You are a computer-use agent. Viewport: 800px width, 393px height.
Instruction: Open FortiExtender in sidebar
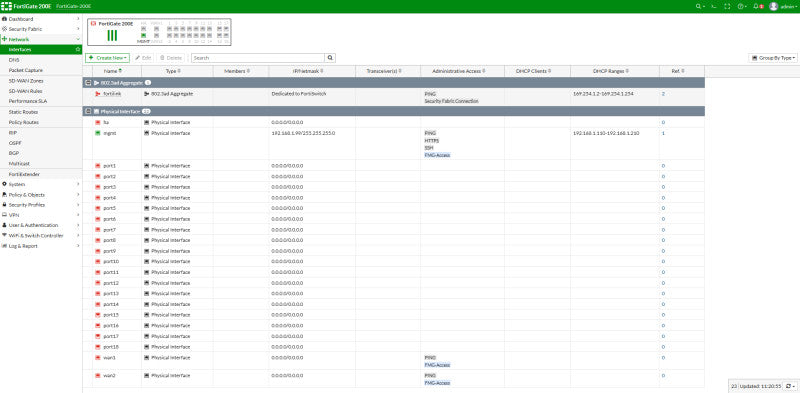tap(41, 174)
